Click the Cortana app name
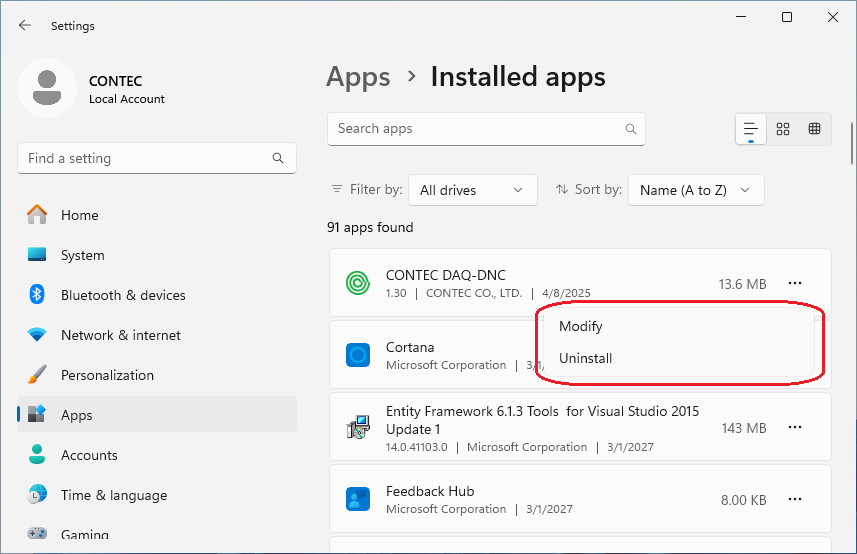Screen dimensions: 857x554 click(x=410, y=347)
